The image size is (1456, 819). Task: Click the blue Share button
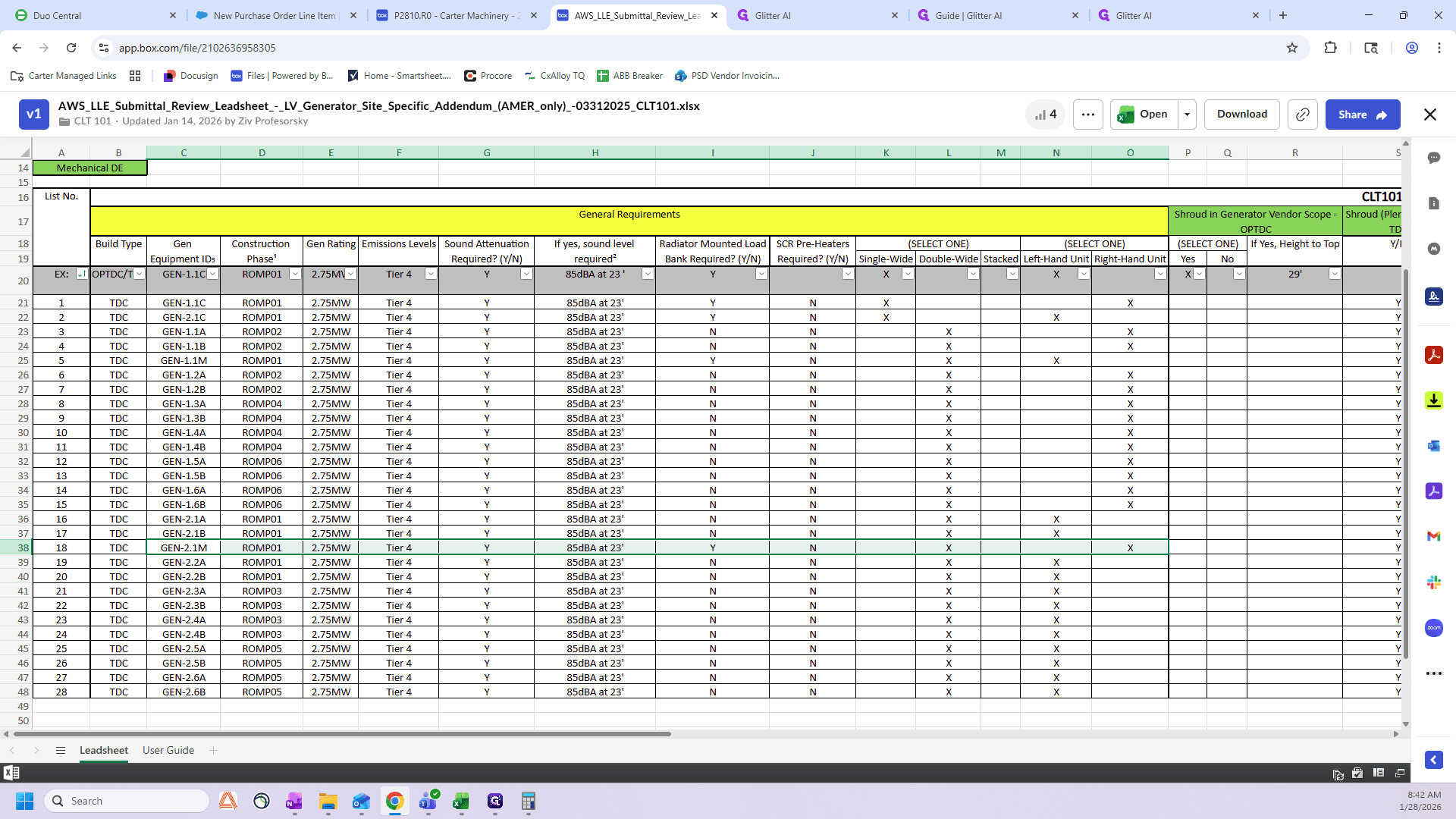pos(1363,115)
